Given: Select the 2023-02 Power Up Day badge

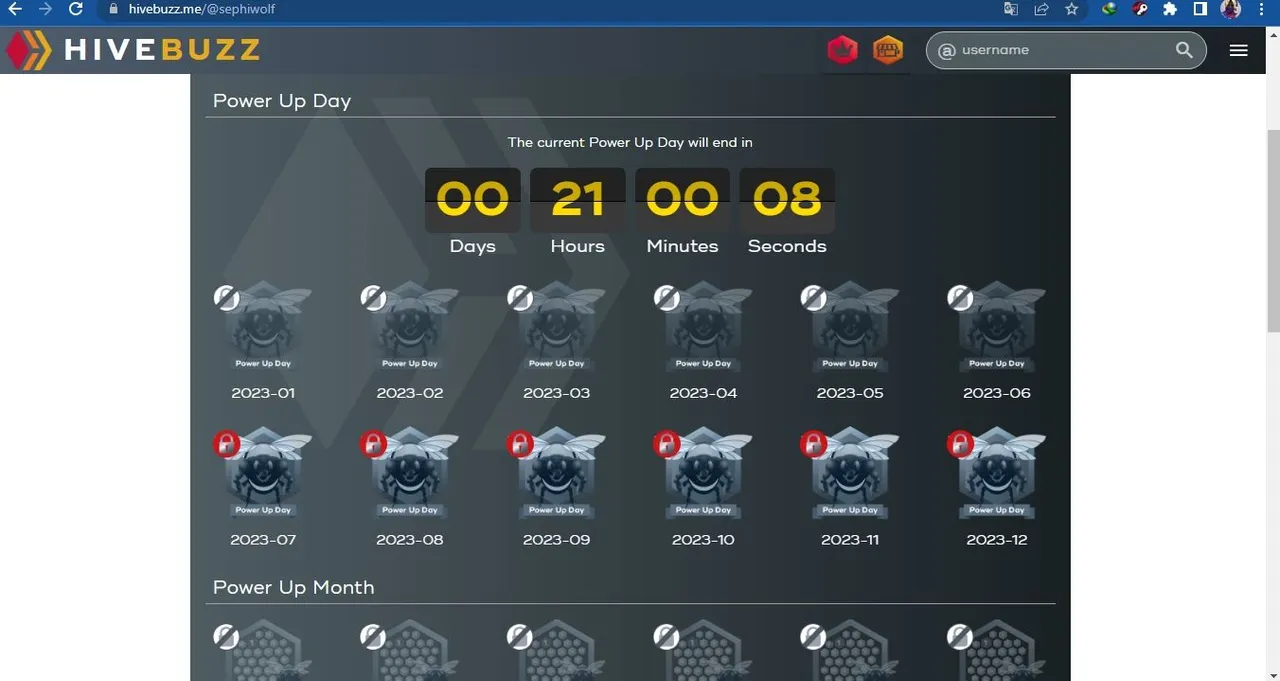Looking at the screenshot, I should [x=410, y=328].
